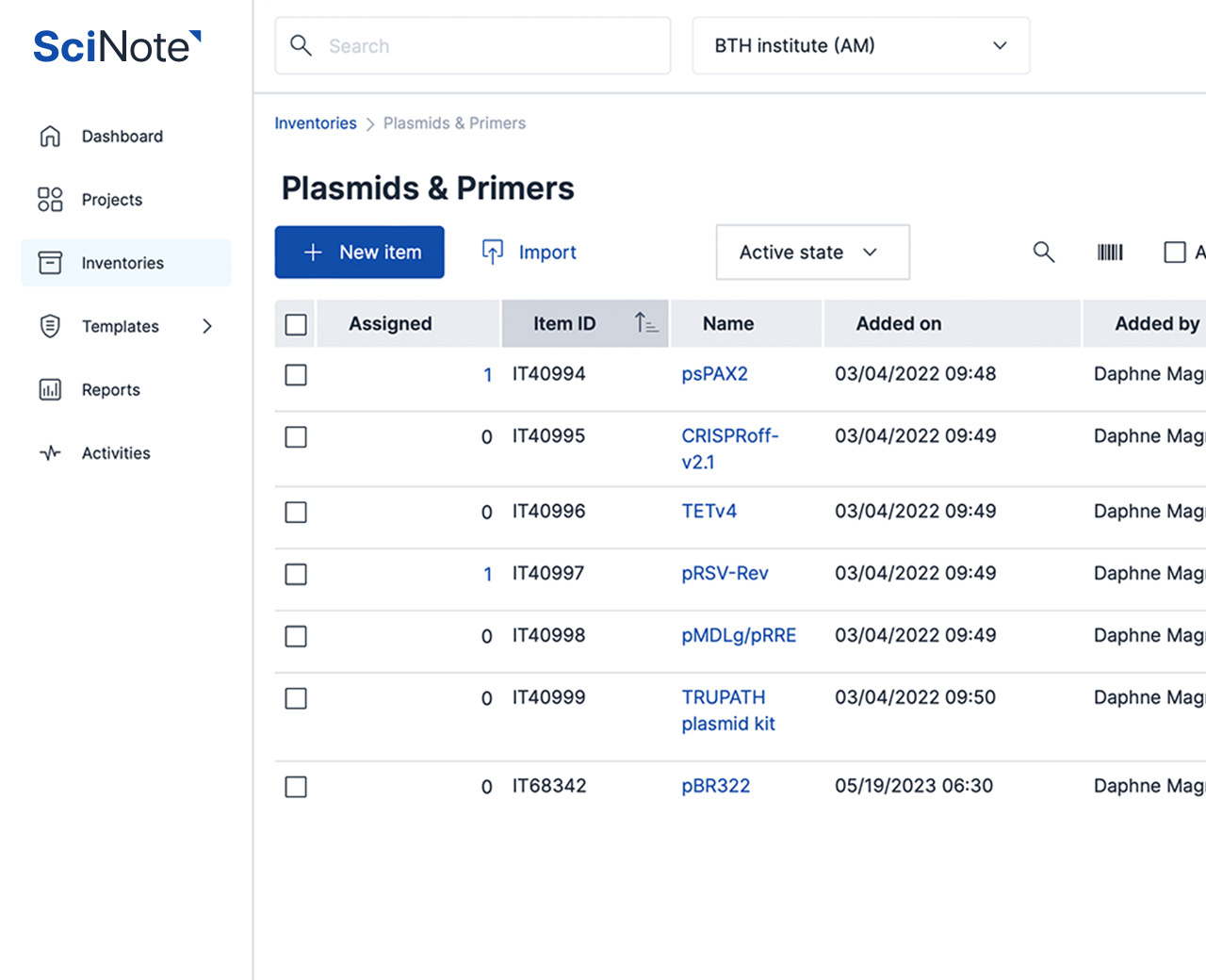Image resolution: width=1206 pixels, height=980 pixels.
Task: Click the New item button
Action: pos(359,252)
